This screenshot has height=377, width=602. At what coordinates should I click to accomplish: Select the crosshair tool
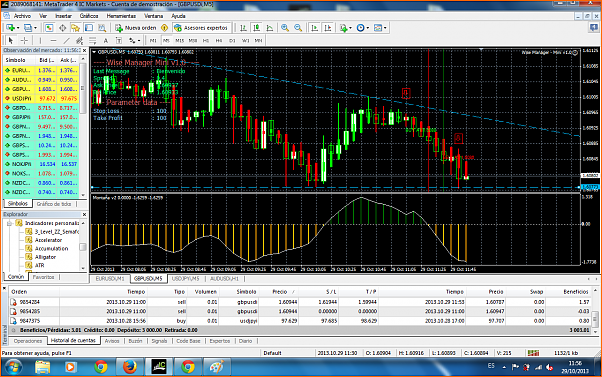tap(24, 40)
